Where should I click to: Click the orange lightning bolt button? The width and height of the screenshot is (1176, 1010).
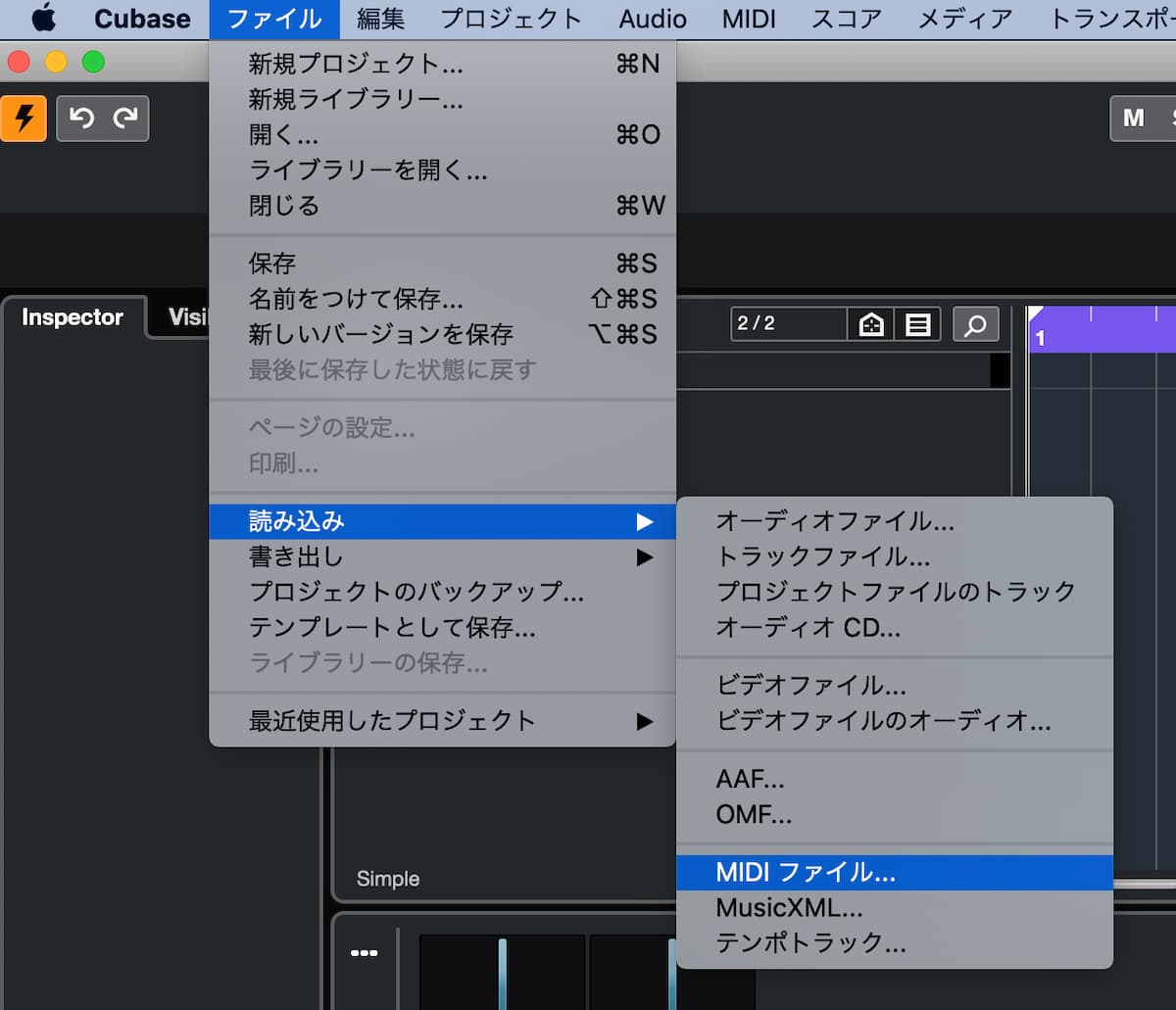[24, 119]
